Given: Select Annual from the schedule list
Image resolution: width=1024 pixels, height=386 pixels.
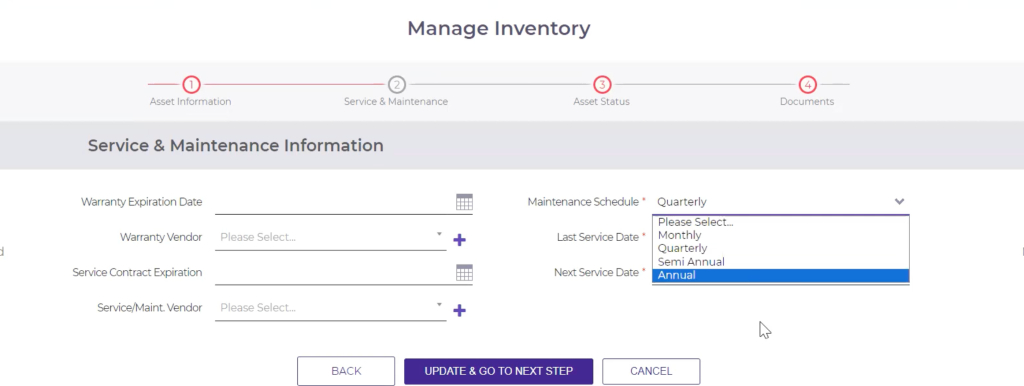Looking at the screenshot, I should 780,276.
